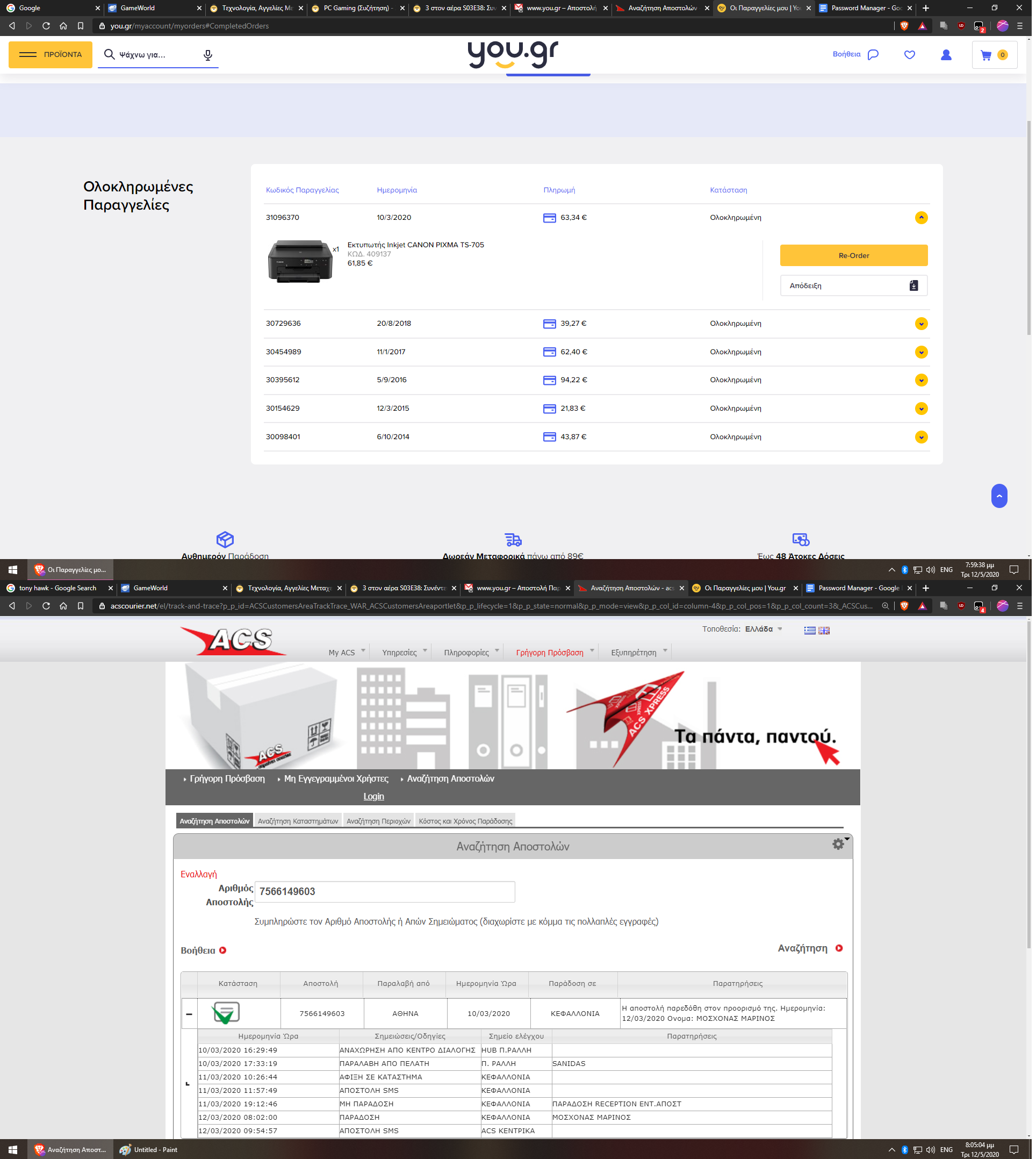This screenshot has width=1036, height=1159.
Task: Open the Γρήγορη Πρόσβαση dropdown menu
Action: click(x=555, y=652)
